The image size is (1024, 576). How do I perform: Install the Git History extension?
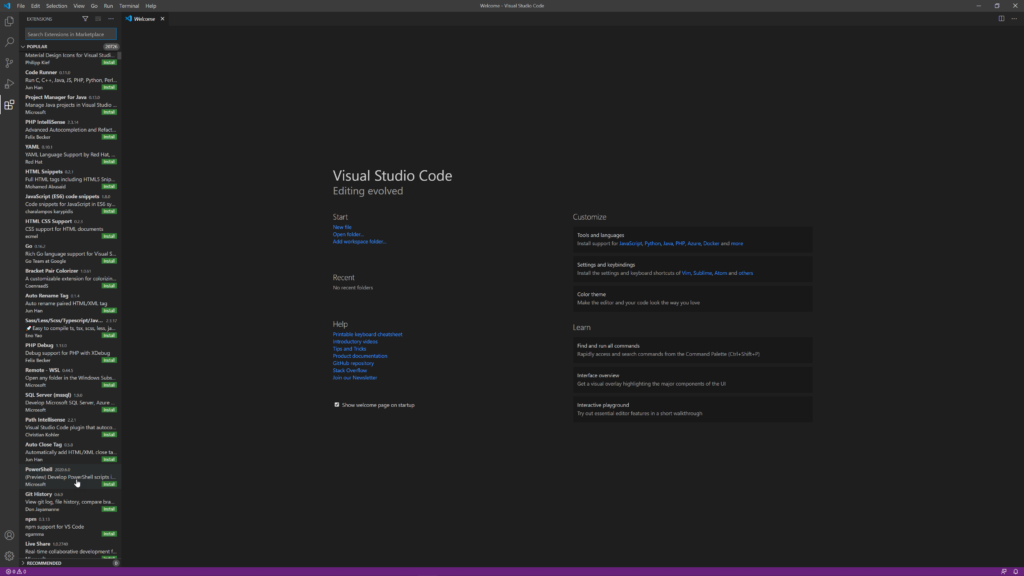[x=109, y=509]
